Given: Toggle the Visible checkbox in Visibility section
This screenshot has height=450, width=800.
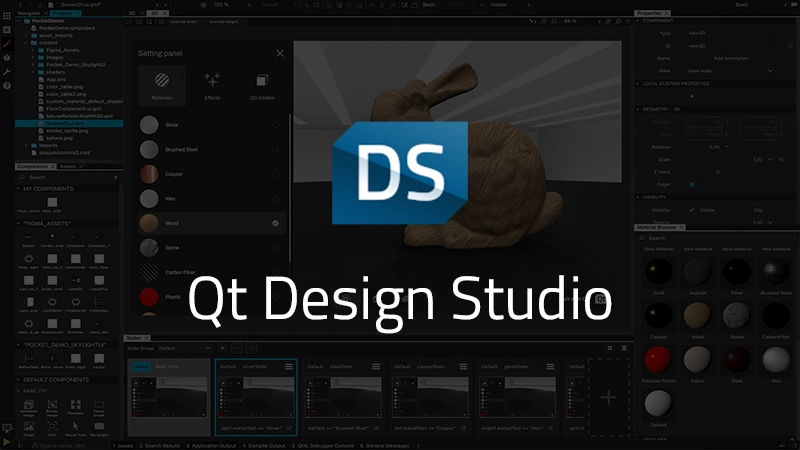Looking at the screenshot, I should coord(690,210).
